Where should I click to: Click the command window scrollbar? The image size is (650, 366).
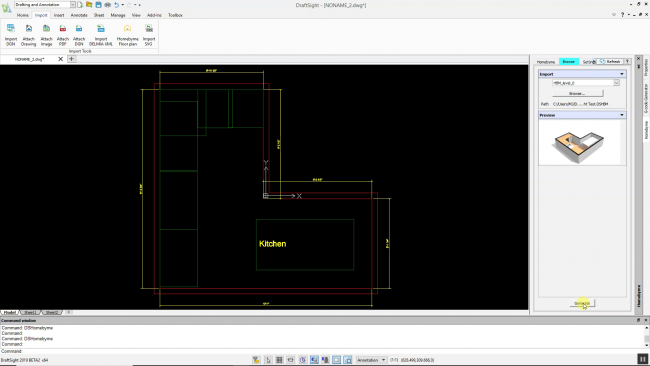(x=647, y=336)
